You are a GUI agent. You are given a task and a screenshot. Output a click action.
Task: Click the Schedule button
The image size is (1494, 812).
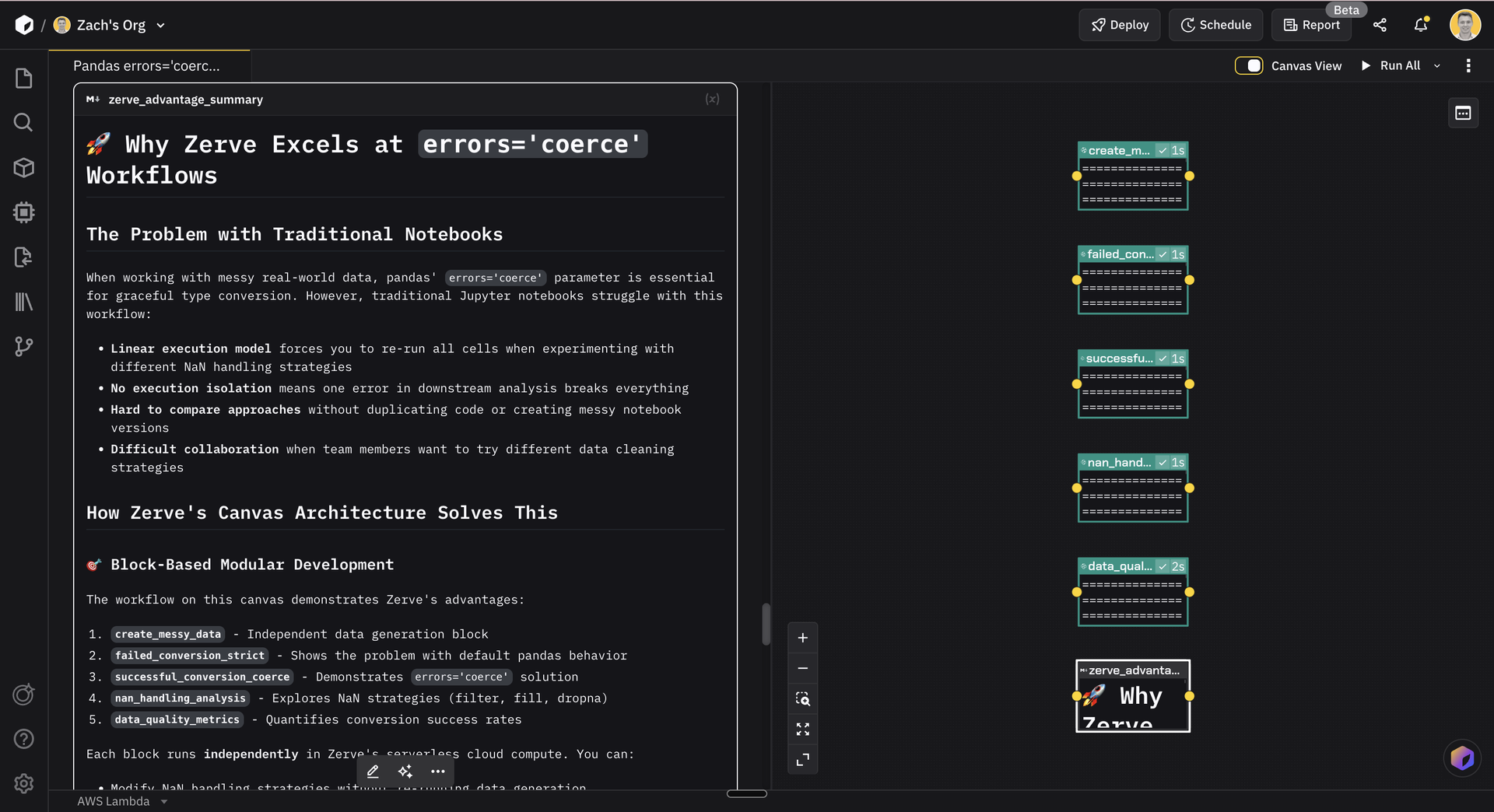click(1215, 25)
